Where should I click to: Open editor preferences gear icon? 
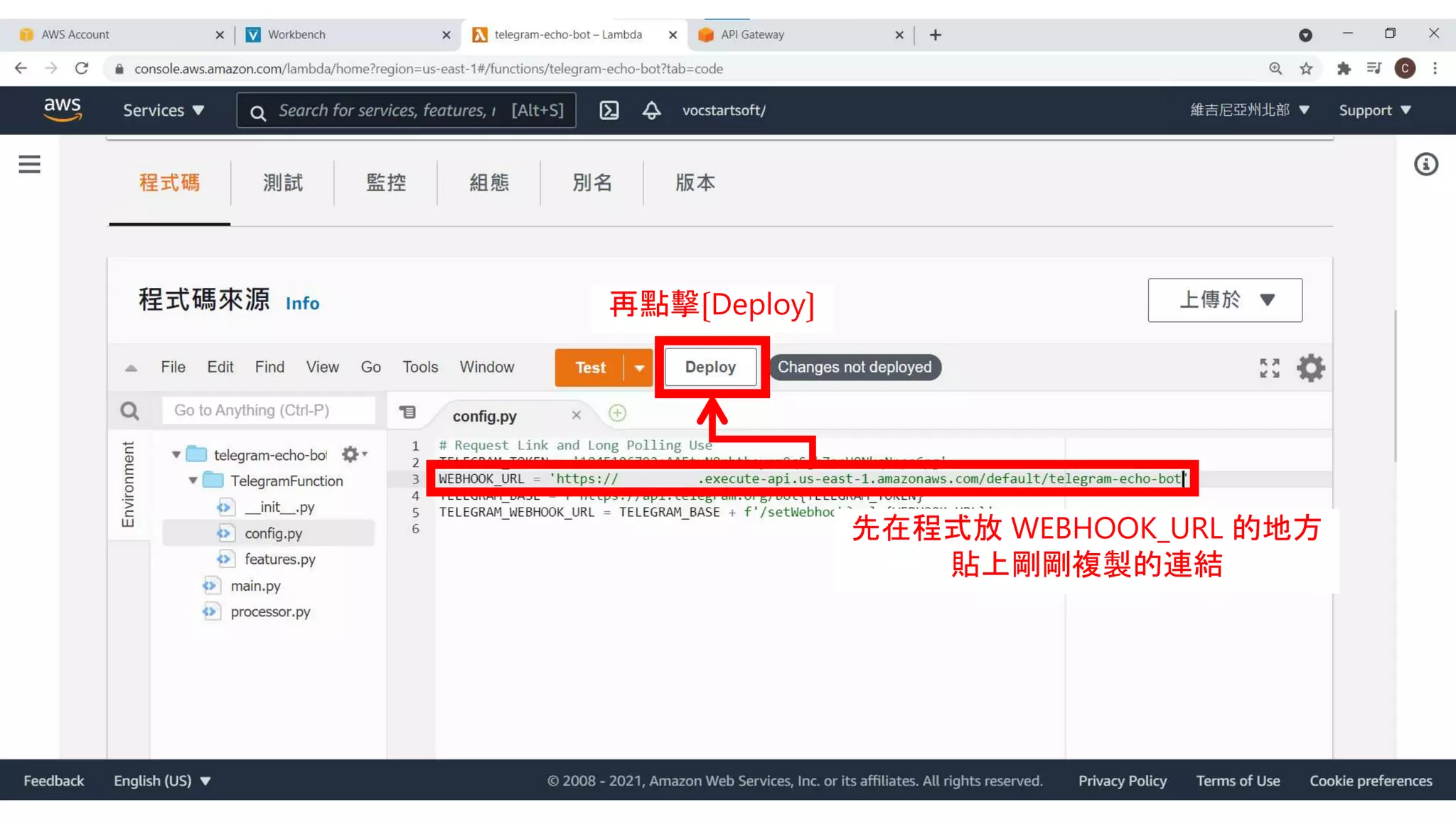[1310, 368]
